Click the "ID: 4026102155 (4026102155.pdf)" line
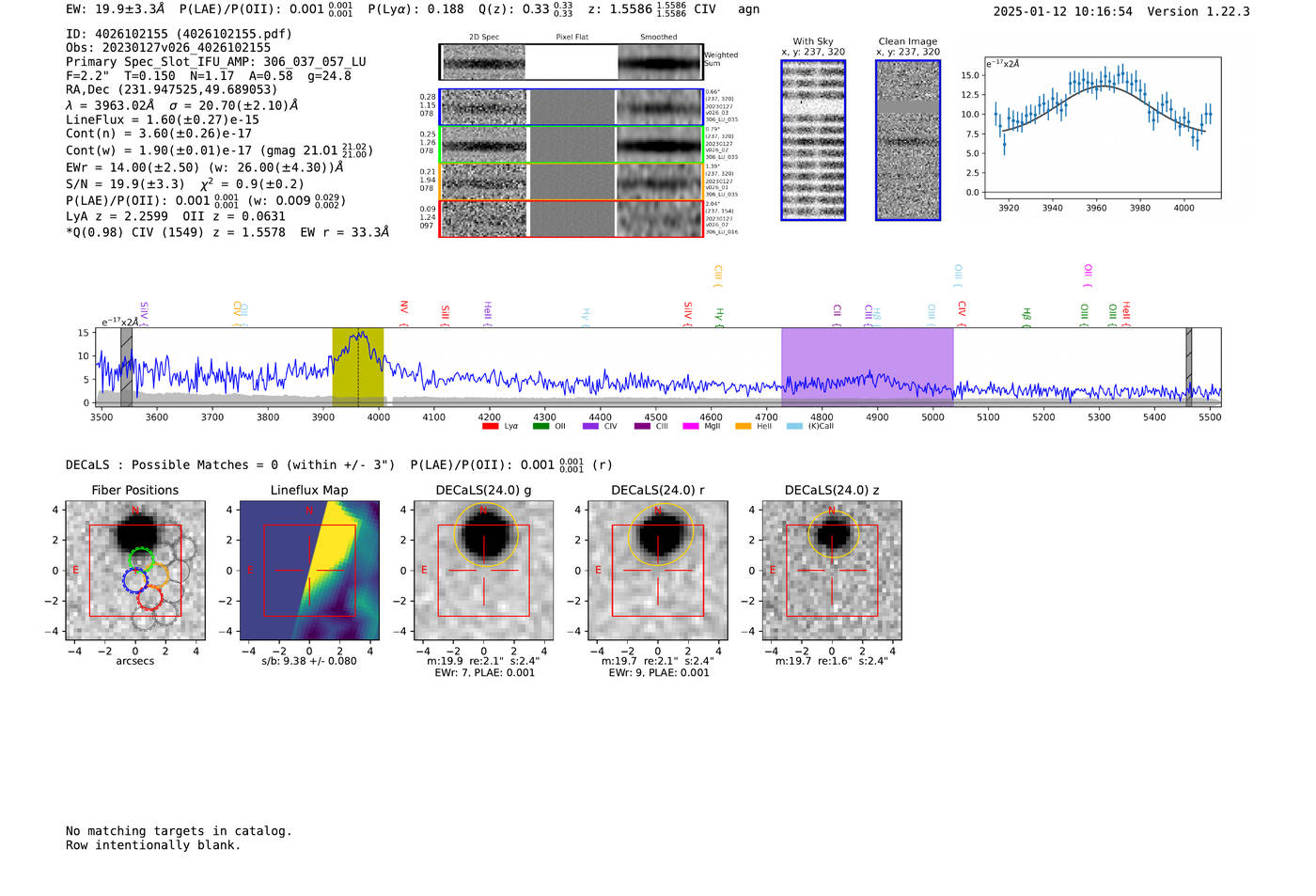Screen dimensions: 1316x896 (x=179, y=34)
